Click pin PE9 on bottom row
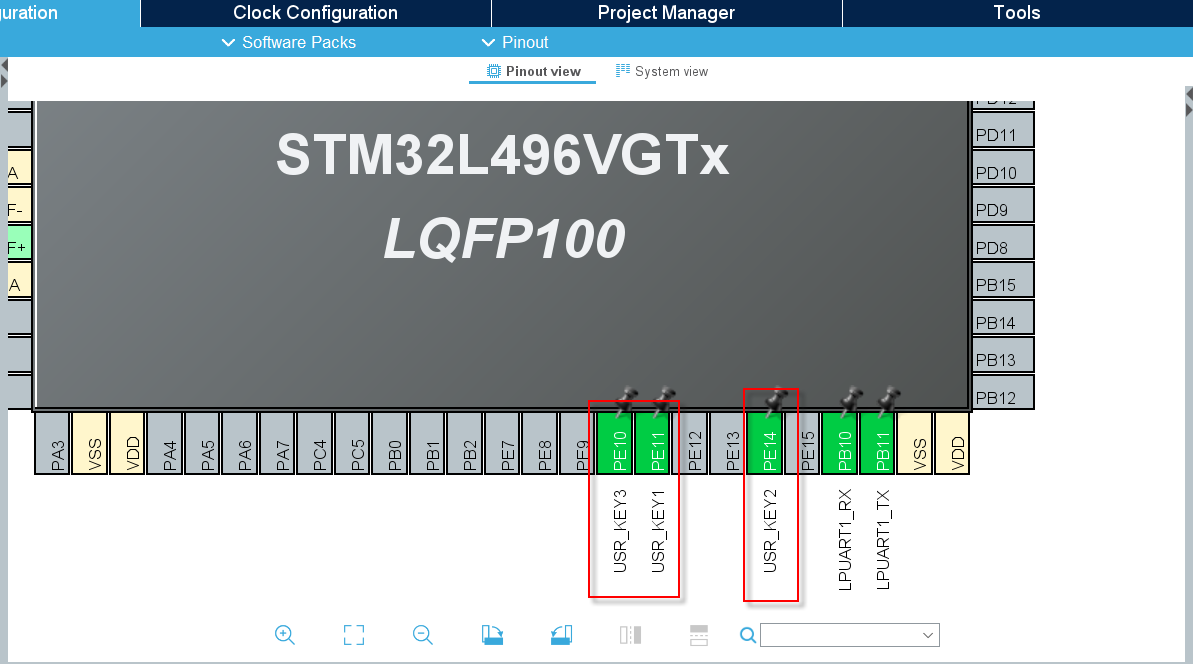This screenshot has width=1198, height=668. coord(578,444)
